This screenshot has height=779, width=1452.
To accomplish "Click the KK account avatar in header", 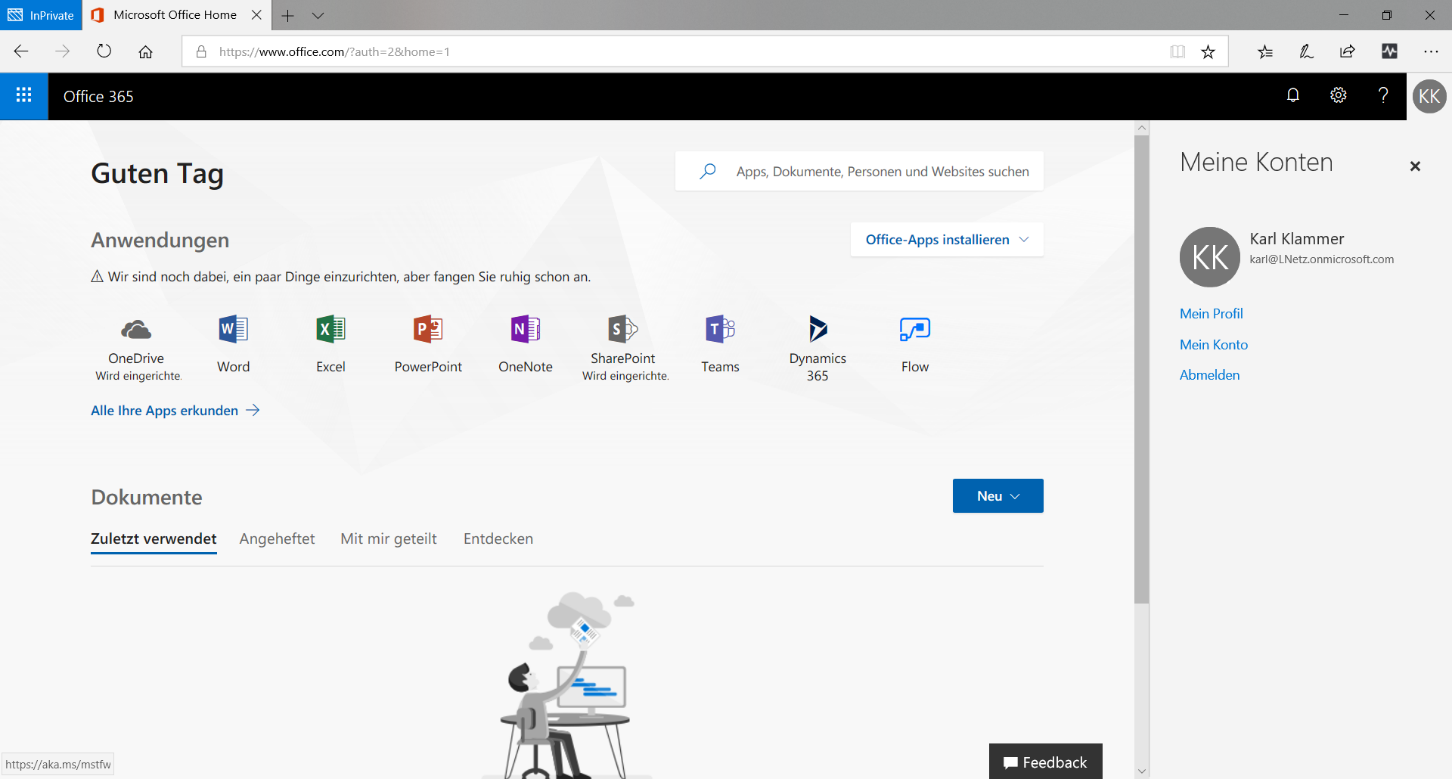I will [x=1429, y=96].
